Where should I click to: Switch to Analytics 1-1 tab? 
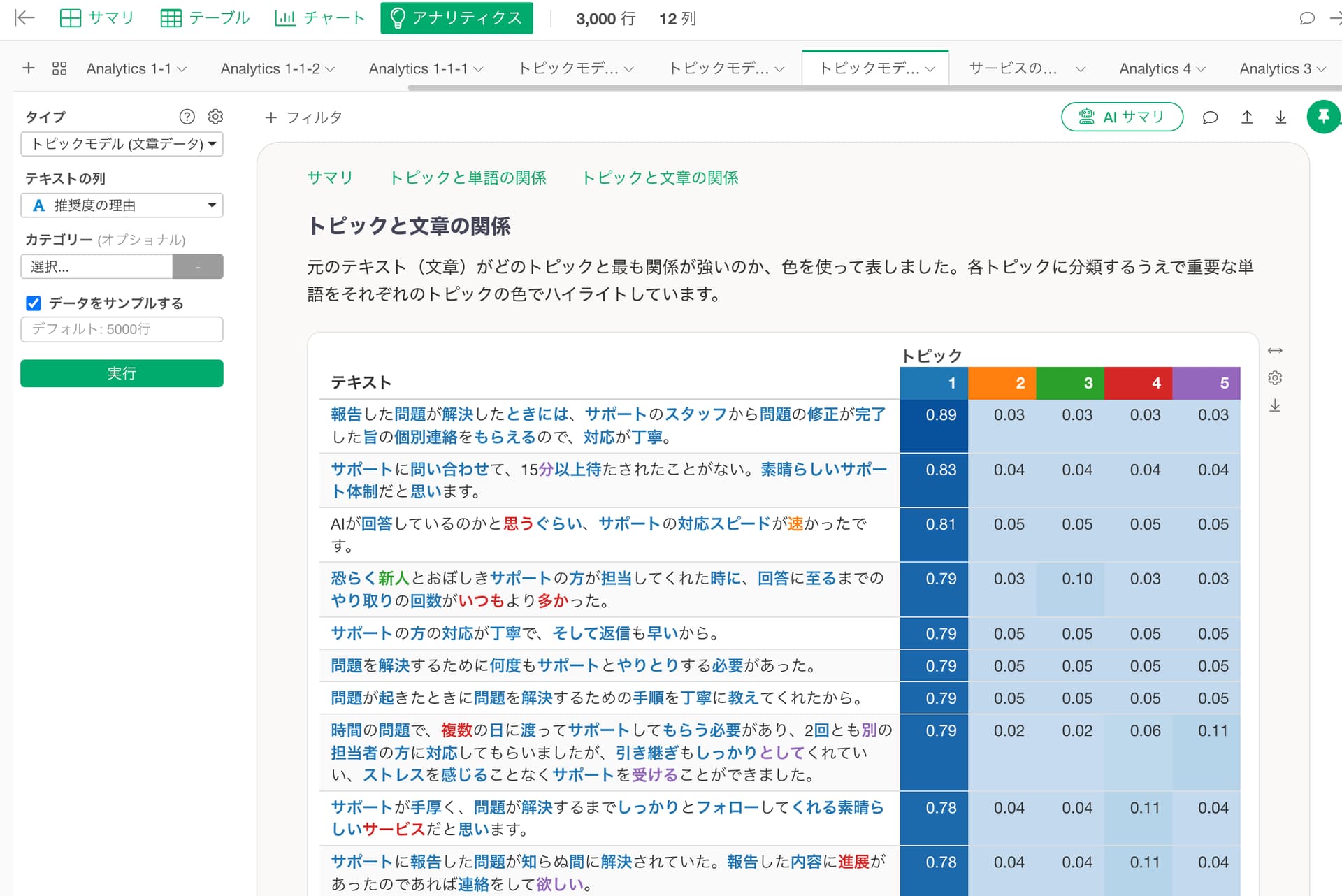[129, 68]
